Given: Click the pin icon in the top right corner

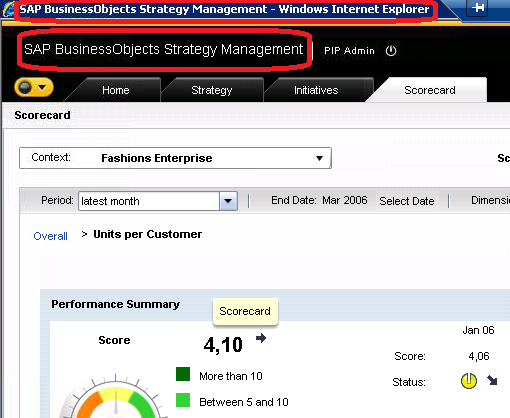Looking at the screenshot, I should coord(477,7).
